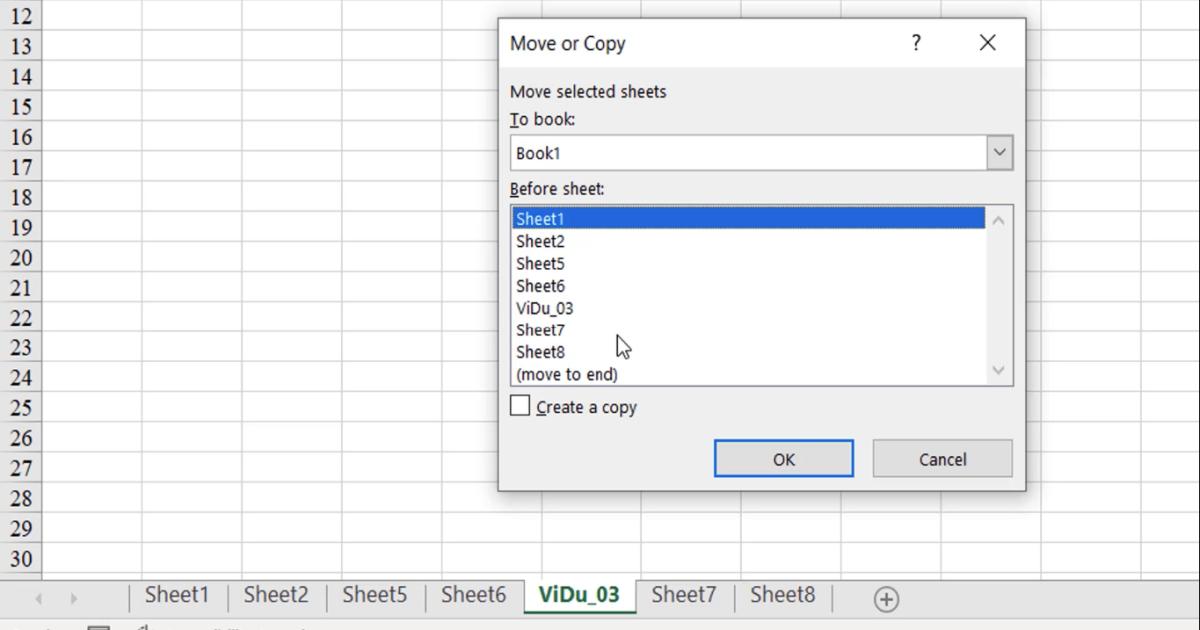Enable the Create a copy option
1200x630 pixels.
(519, 405)
